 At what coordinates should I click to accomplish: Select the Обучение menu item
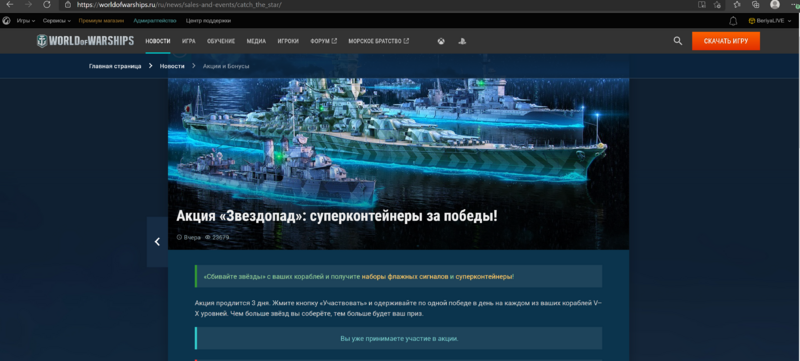(x=221, y=41)
